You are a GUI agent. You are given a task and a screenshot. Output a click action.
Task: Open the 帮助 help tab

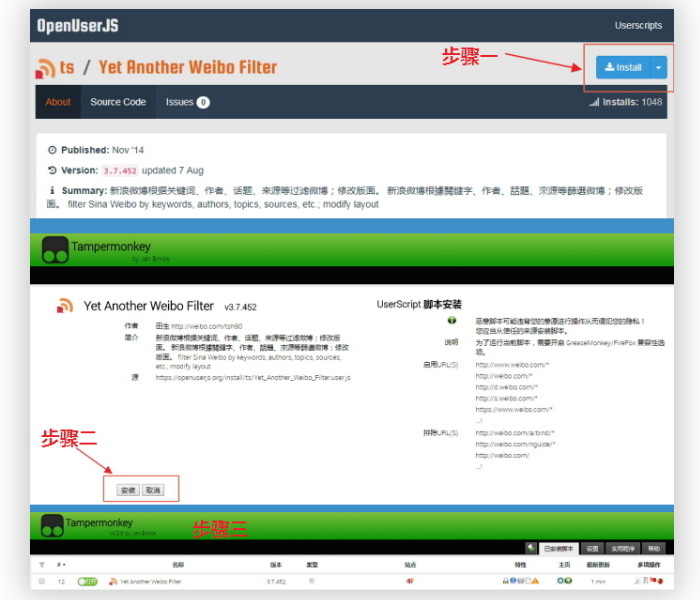point(654,549)
